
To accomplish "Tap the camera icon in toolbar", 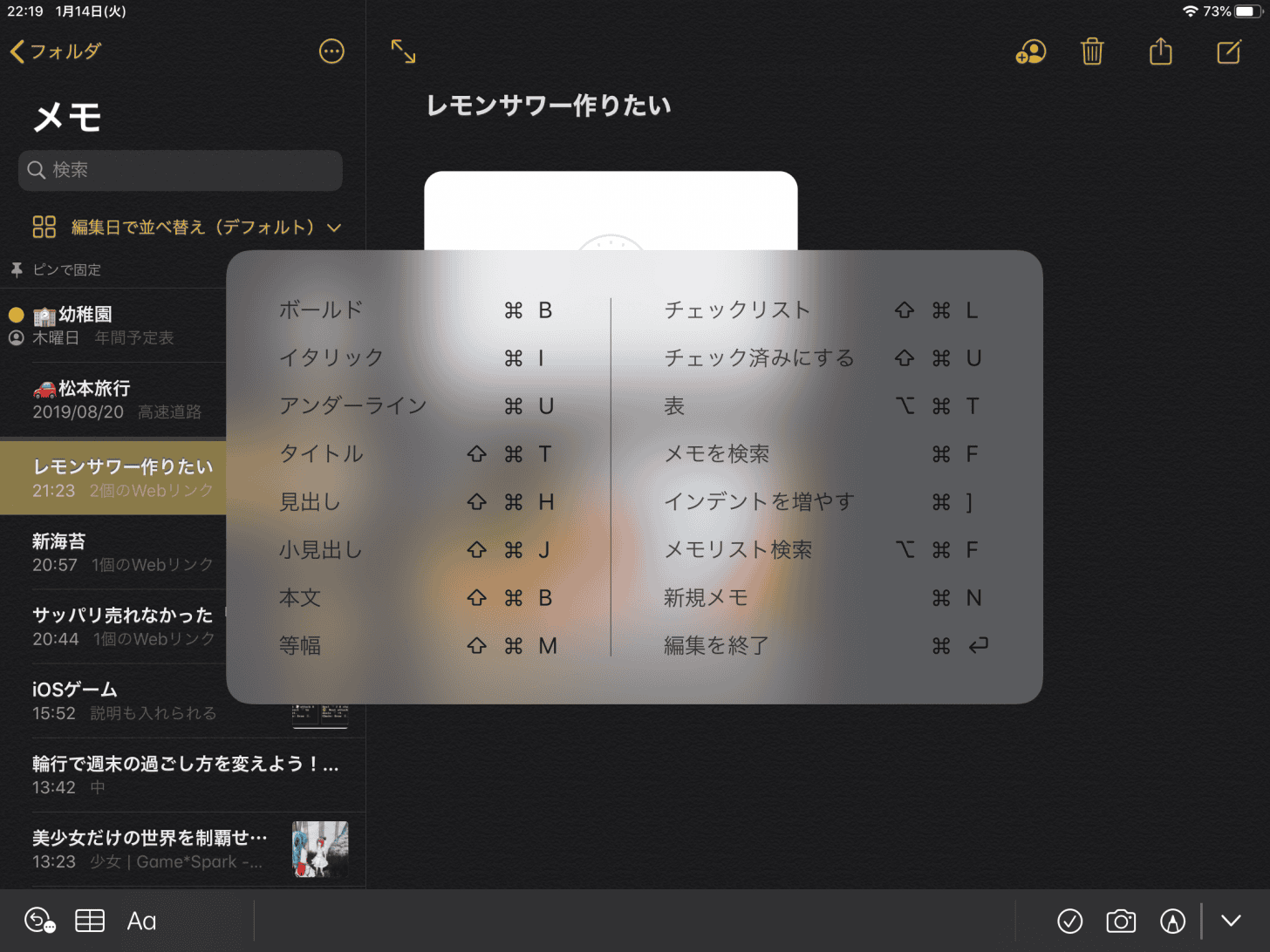I will point(1121,921).
